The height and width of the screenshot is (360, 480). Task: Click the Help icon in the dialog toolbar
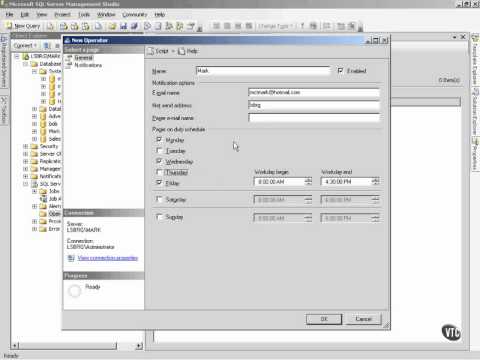pyautogui.click(x=181, y=51)
